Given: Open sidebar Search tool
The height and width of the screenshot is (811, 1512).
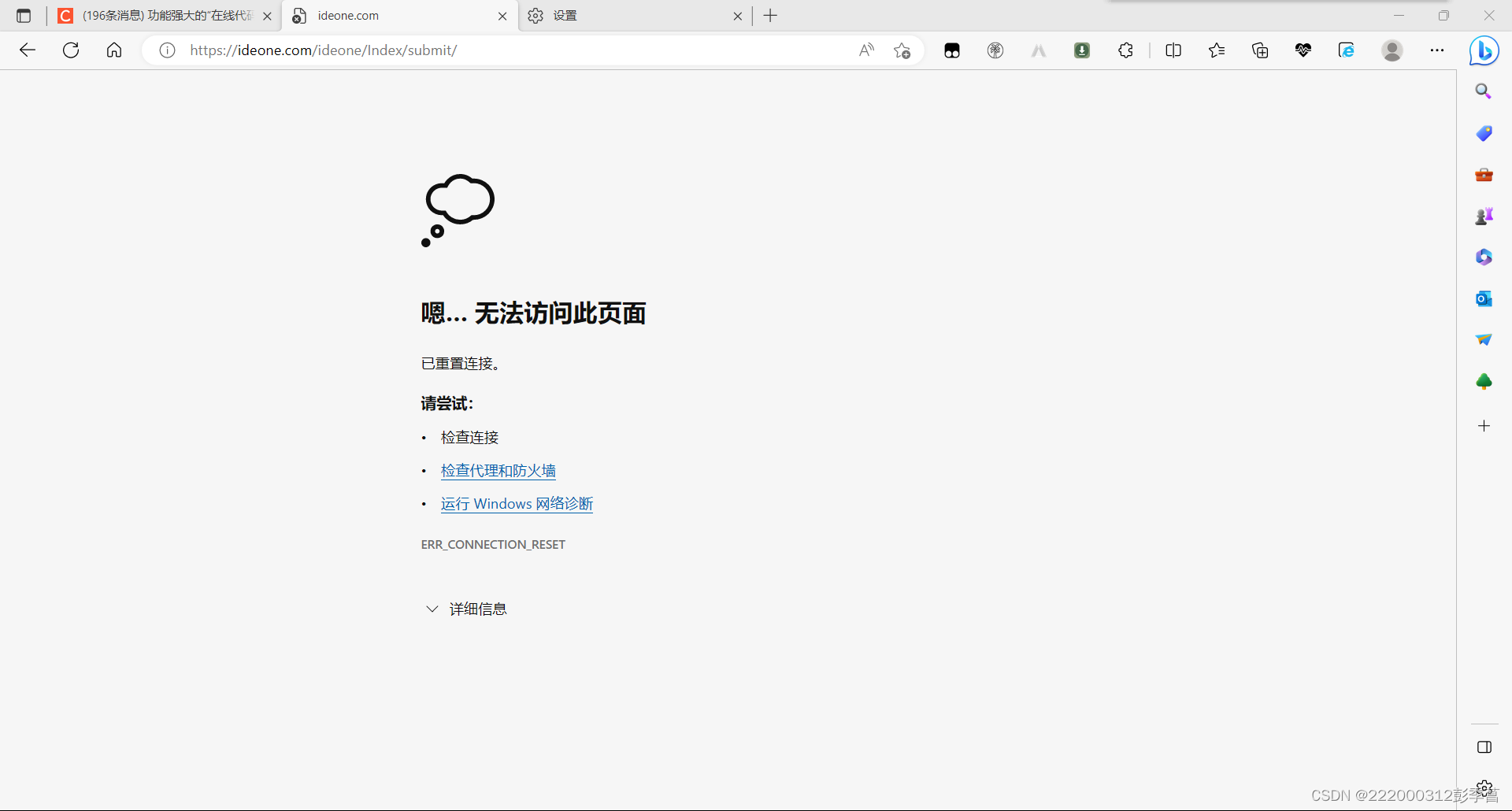Looking at the screenshot, I should [1484, 91].
